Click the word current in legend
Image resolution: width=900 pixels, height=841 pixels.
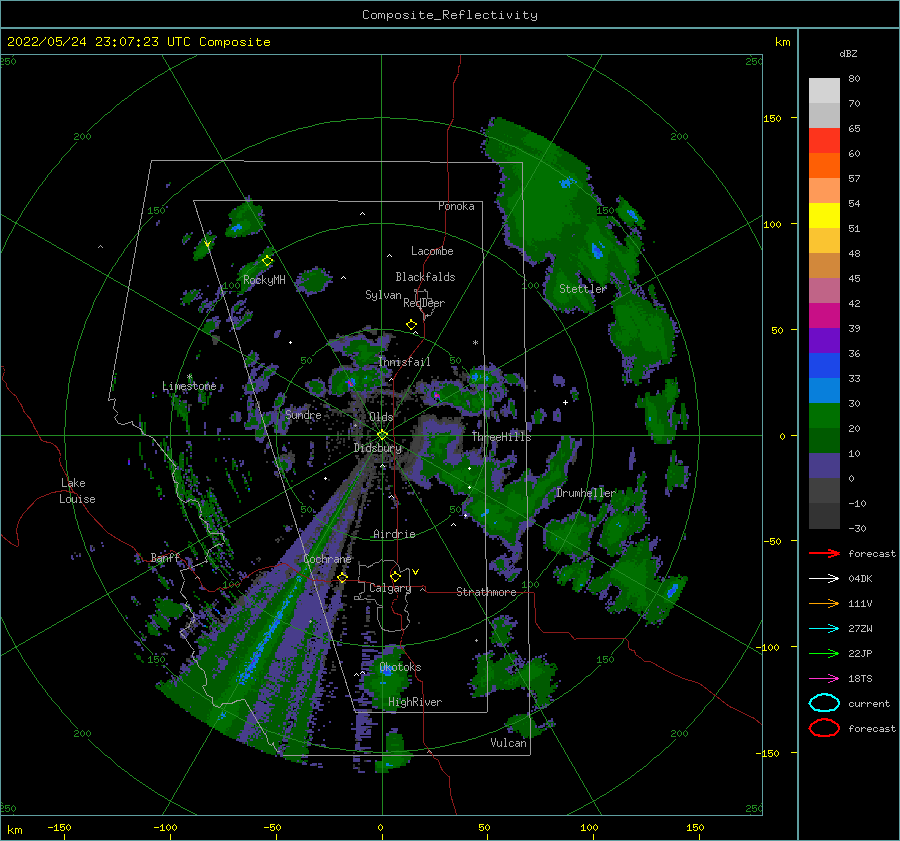869,703
